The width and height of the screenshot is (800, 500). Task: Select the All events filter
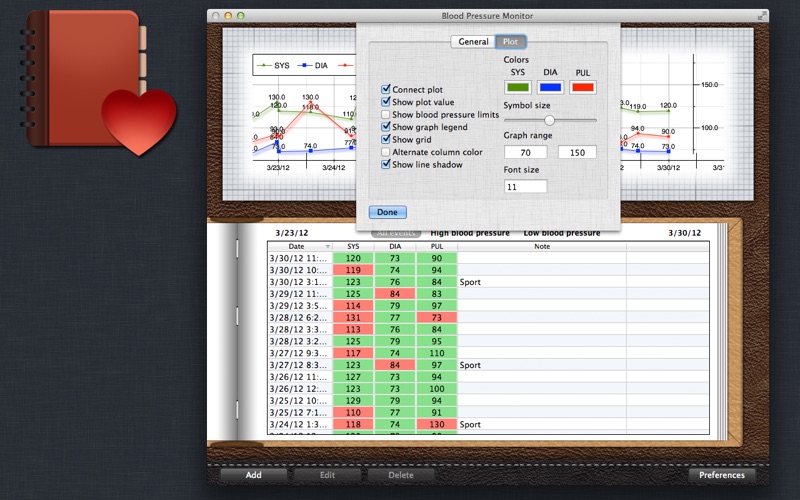click(396, 233)
